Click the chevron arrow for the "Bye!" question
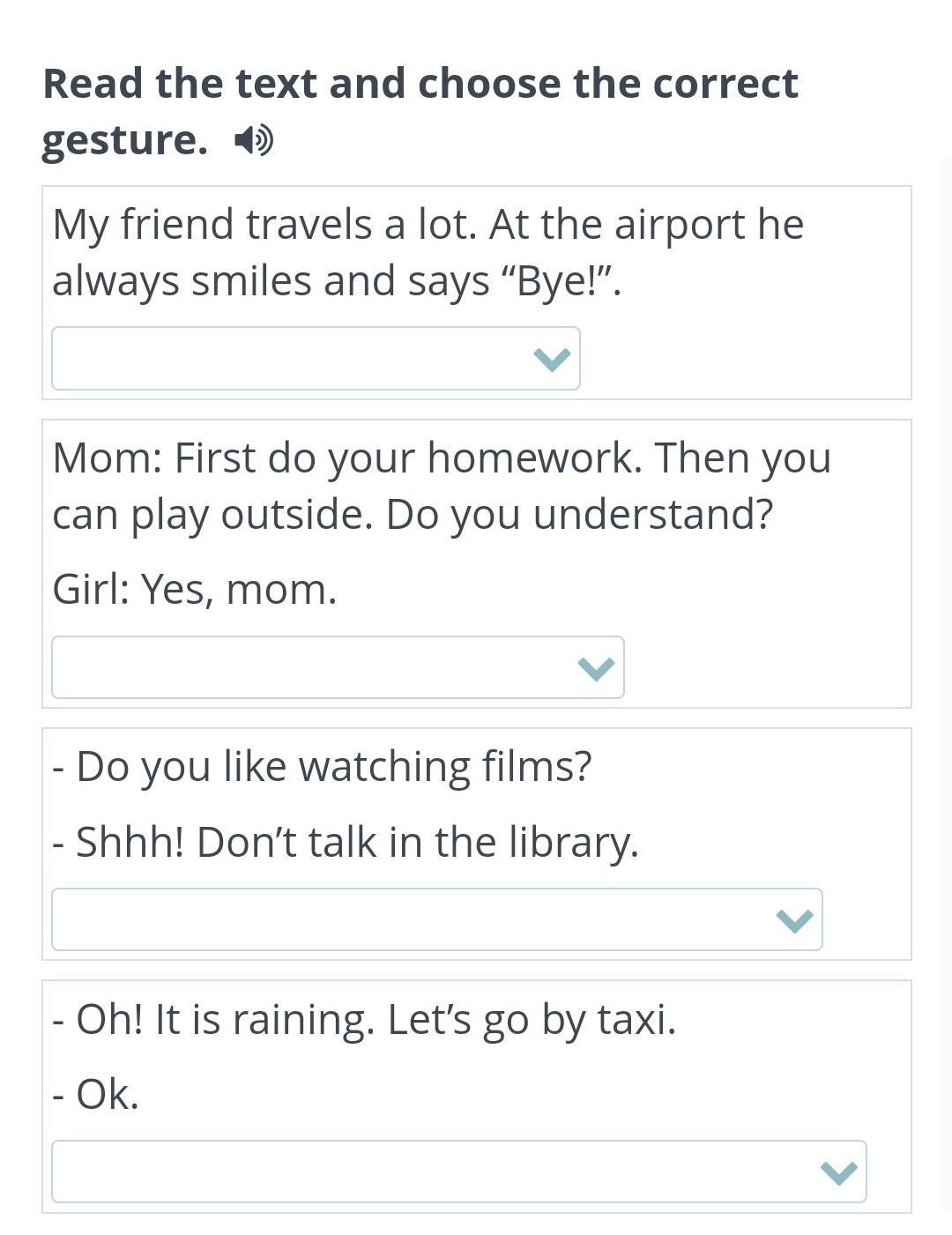 [x=552, y=359]
